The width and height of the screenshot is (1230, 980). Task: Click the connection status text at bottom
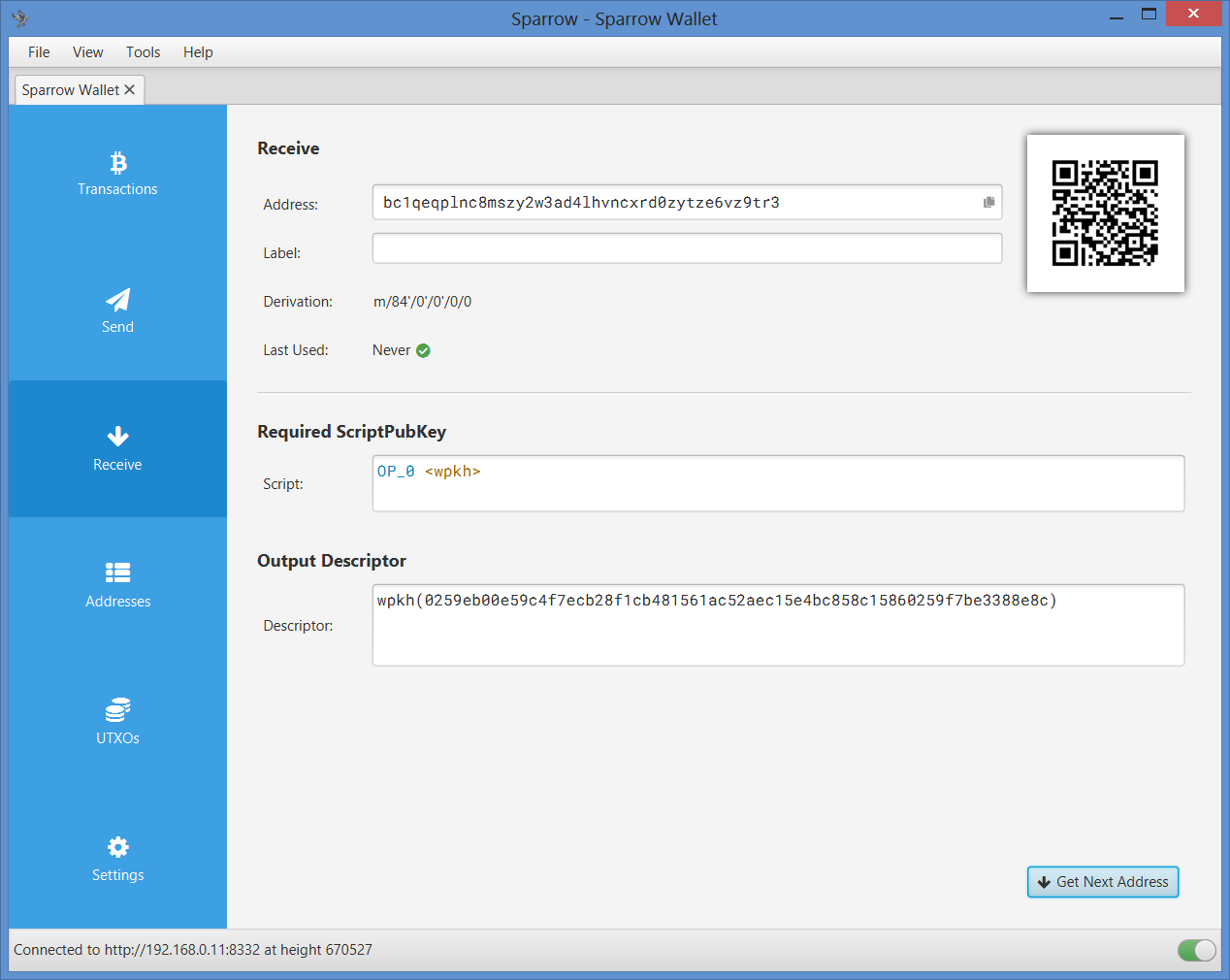point(193,950)
